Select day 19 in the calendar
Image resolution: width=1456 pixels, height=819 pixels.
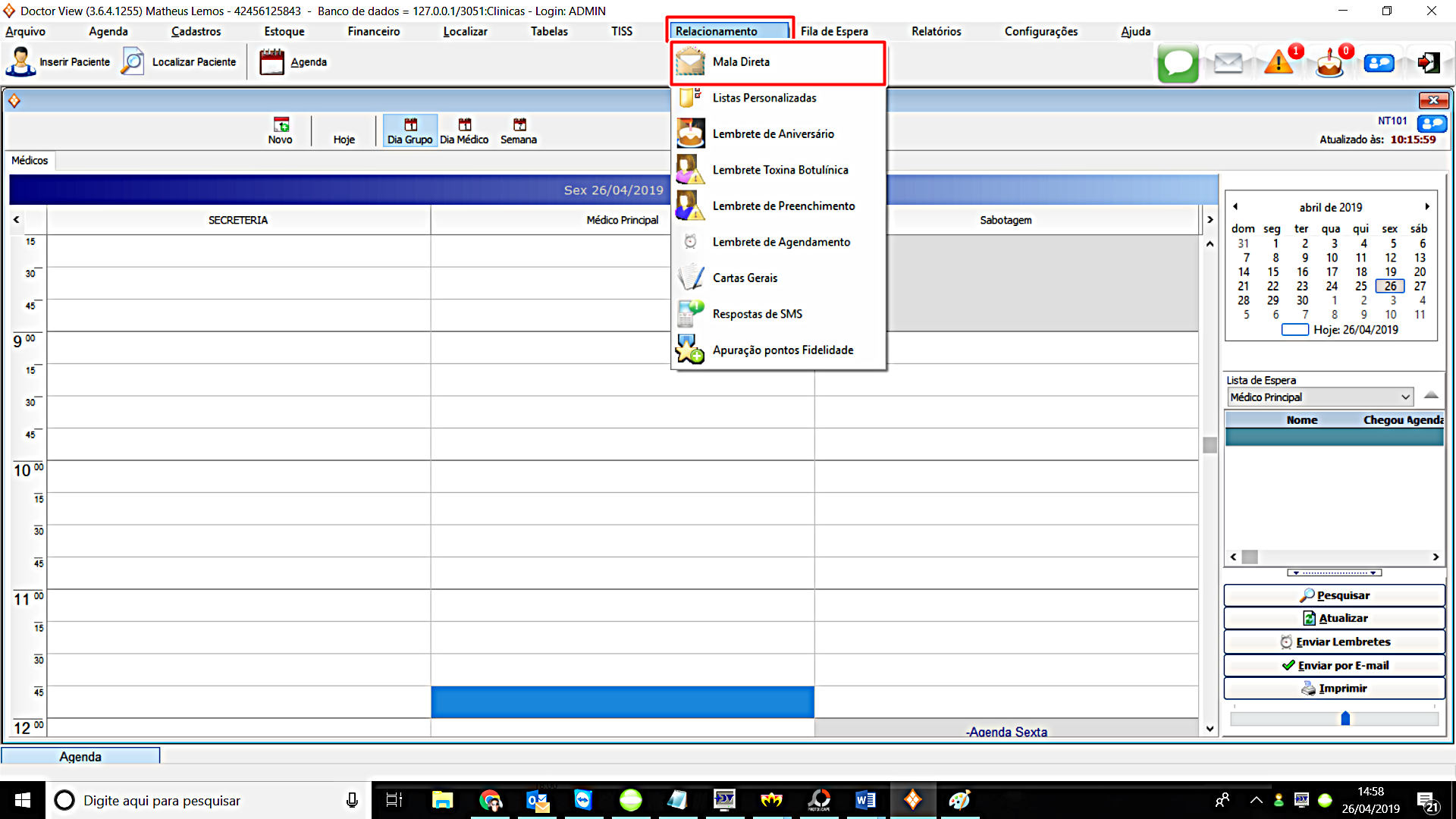tap(1390, 271)
